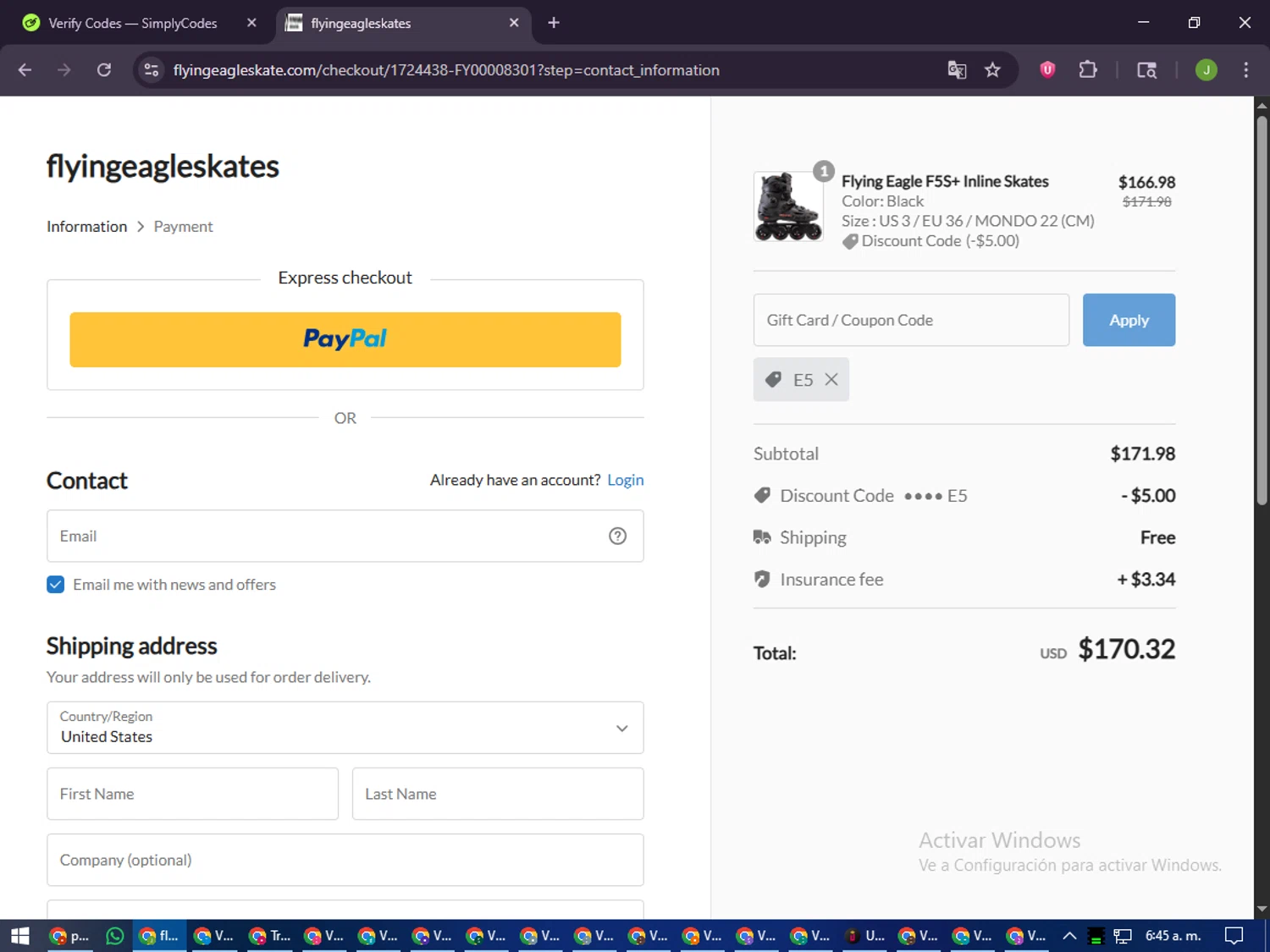Image resolution: width=1270 pixels, height=952 pixels.
Task: Open the taskbar Chrome window labeled p...
Action: pyautogui.click(x=69, y=936)
